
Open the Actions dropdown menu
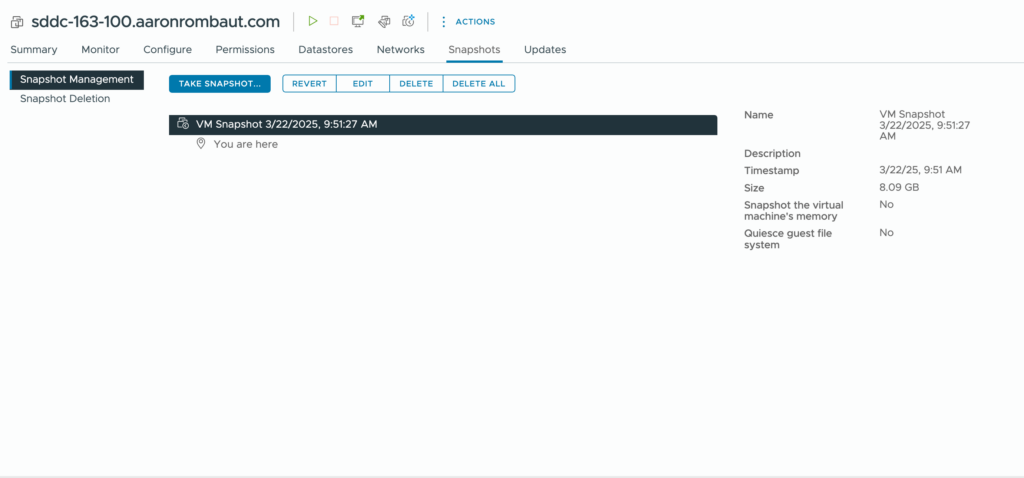[467, 21]
